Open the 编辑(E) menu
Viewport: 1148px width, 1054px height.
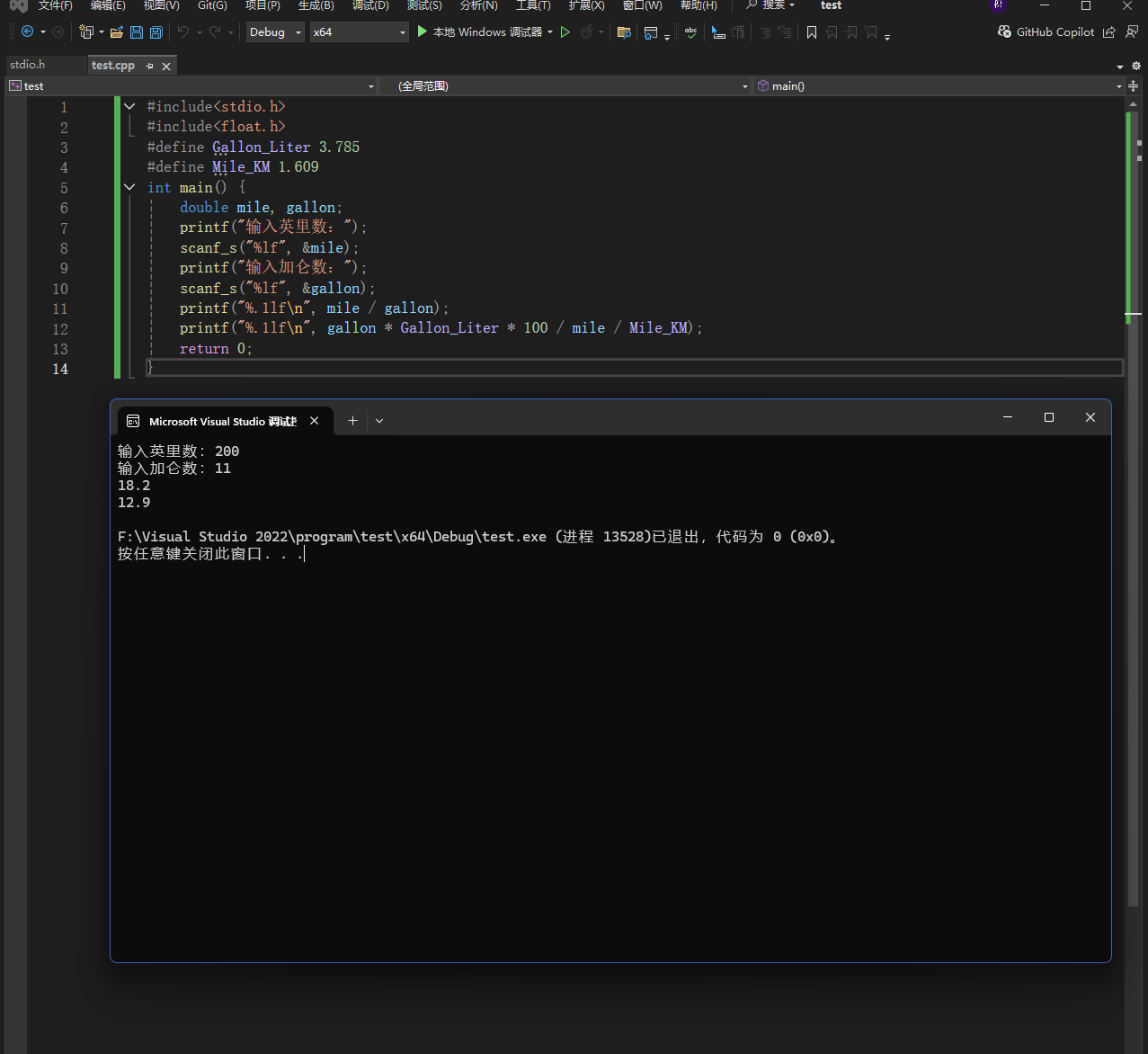108,5
